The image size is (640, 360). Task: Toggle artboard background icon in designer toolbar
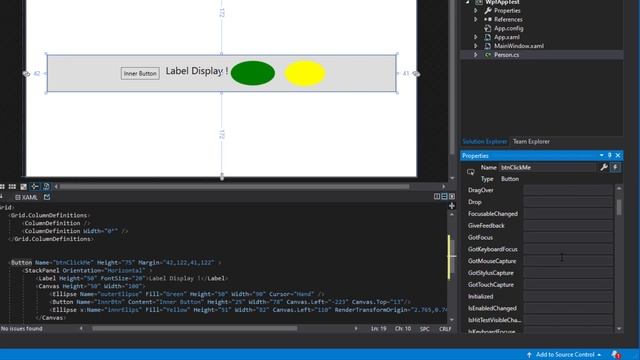[x=24, y=187]
